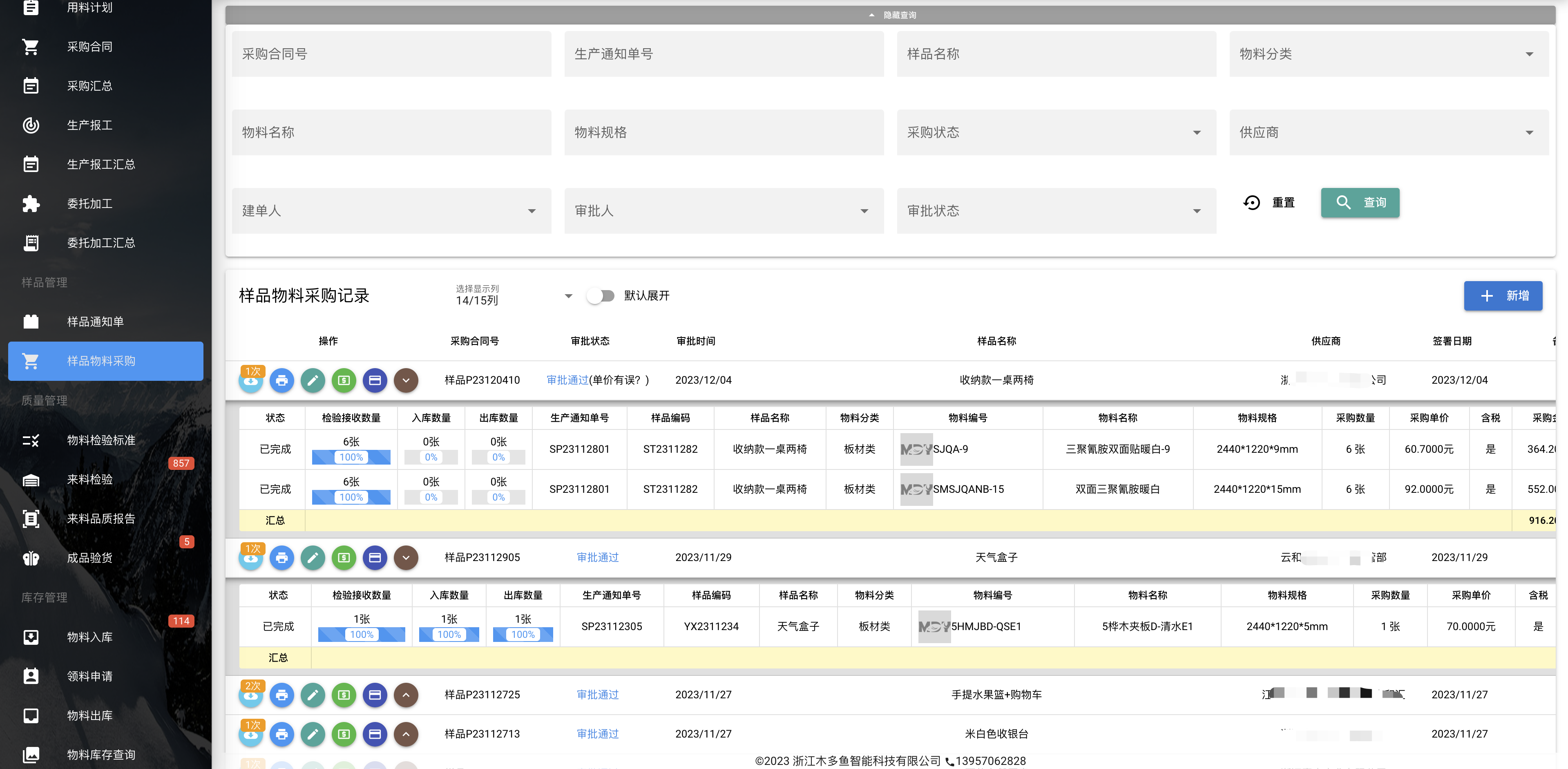Screen dimensions: 1568x769
Task: Click the 查询 search button
Action: [1360, 203]
